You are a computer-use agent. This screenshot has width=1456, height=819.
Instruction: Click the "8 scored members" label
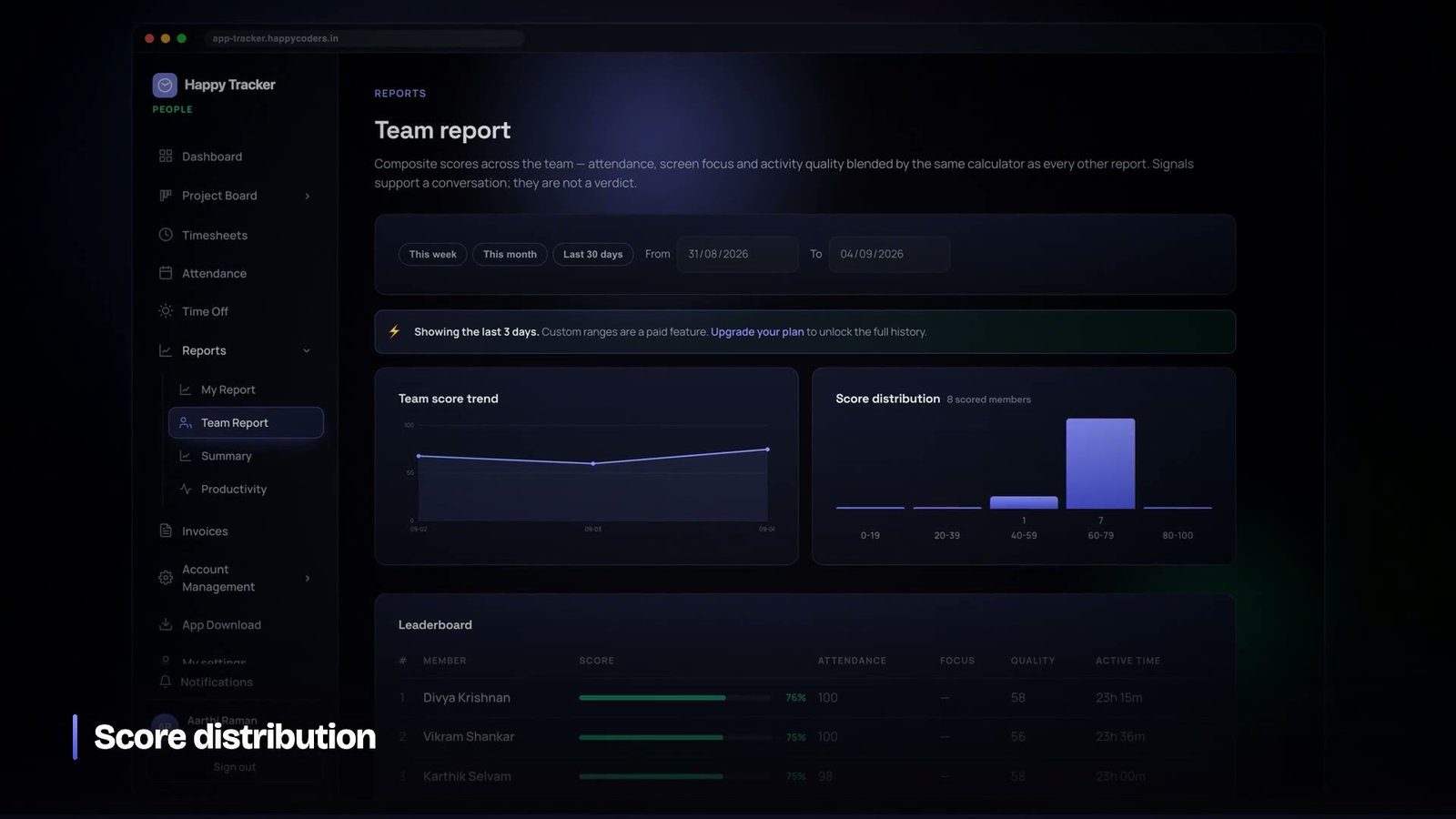[x=989, y=399]
